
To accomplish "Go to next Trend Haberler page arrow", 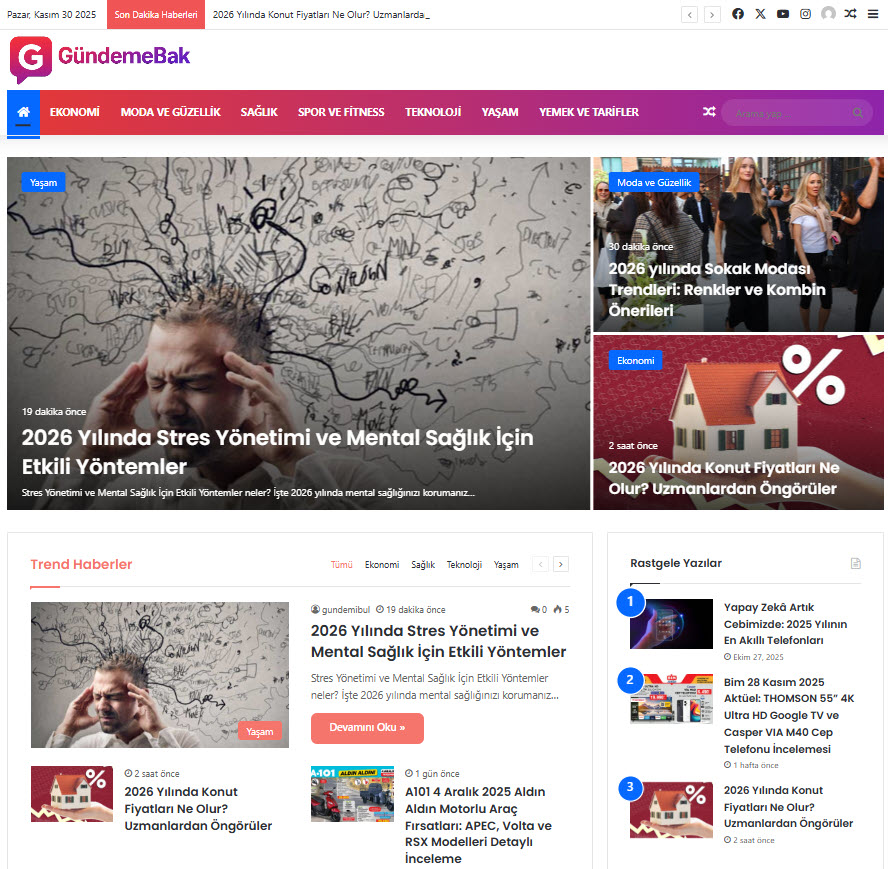I will pyautogui.click(x=561, y=564).
